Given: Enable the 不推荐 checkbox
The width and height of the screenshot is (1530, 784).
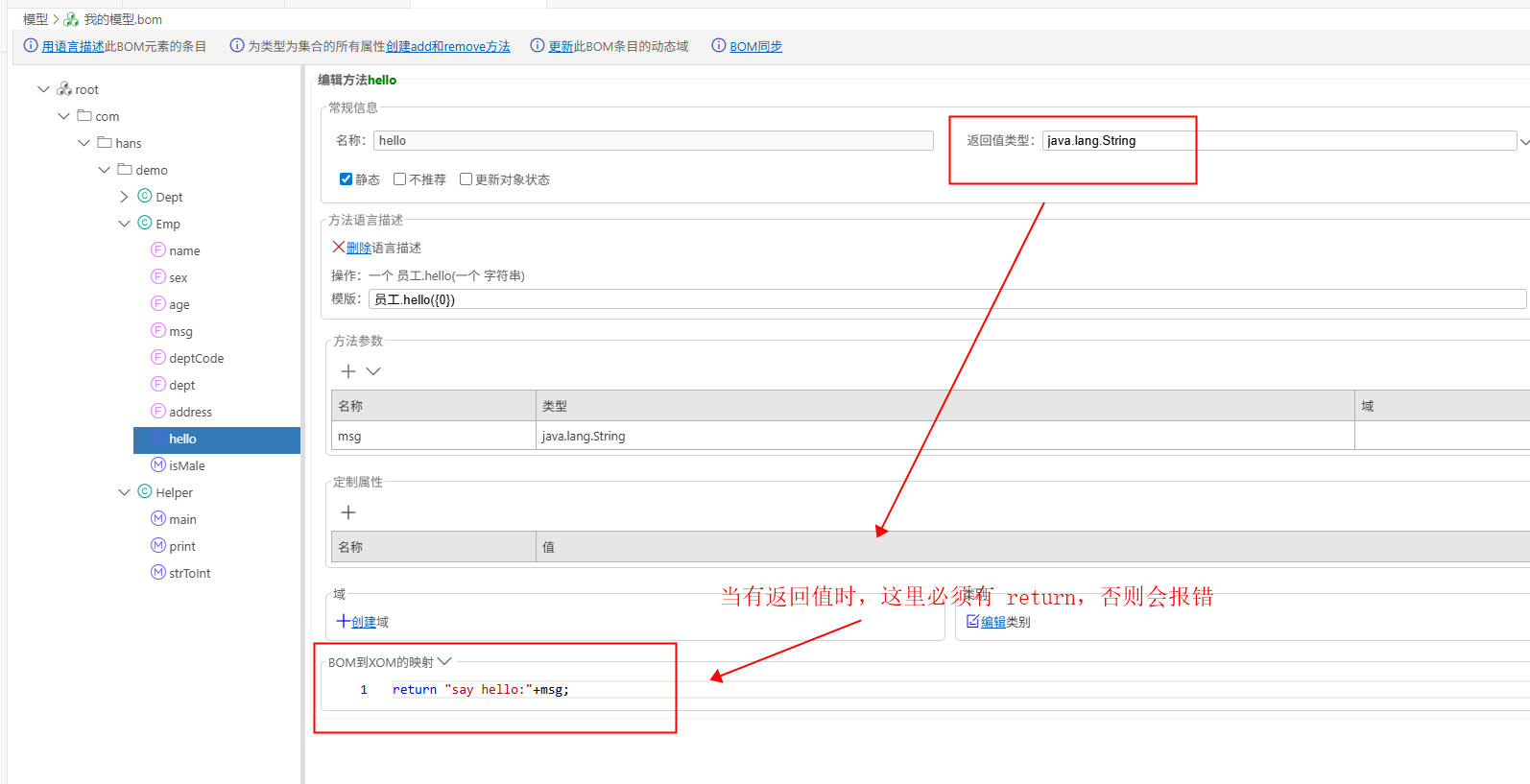Looking at the screenshot, I should (x=400, y=179).
